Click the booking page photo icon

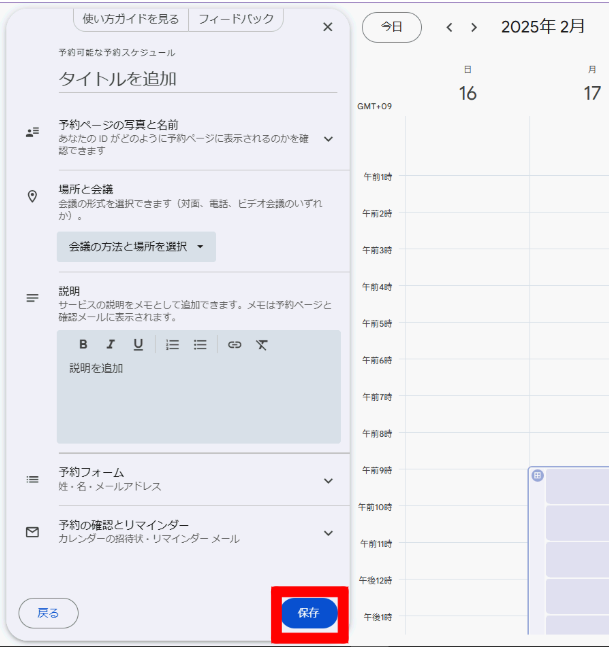(33, 132)
